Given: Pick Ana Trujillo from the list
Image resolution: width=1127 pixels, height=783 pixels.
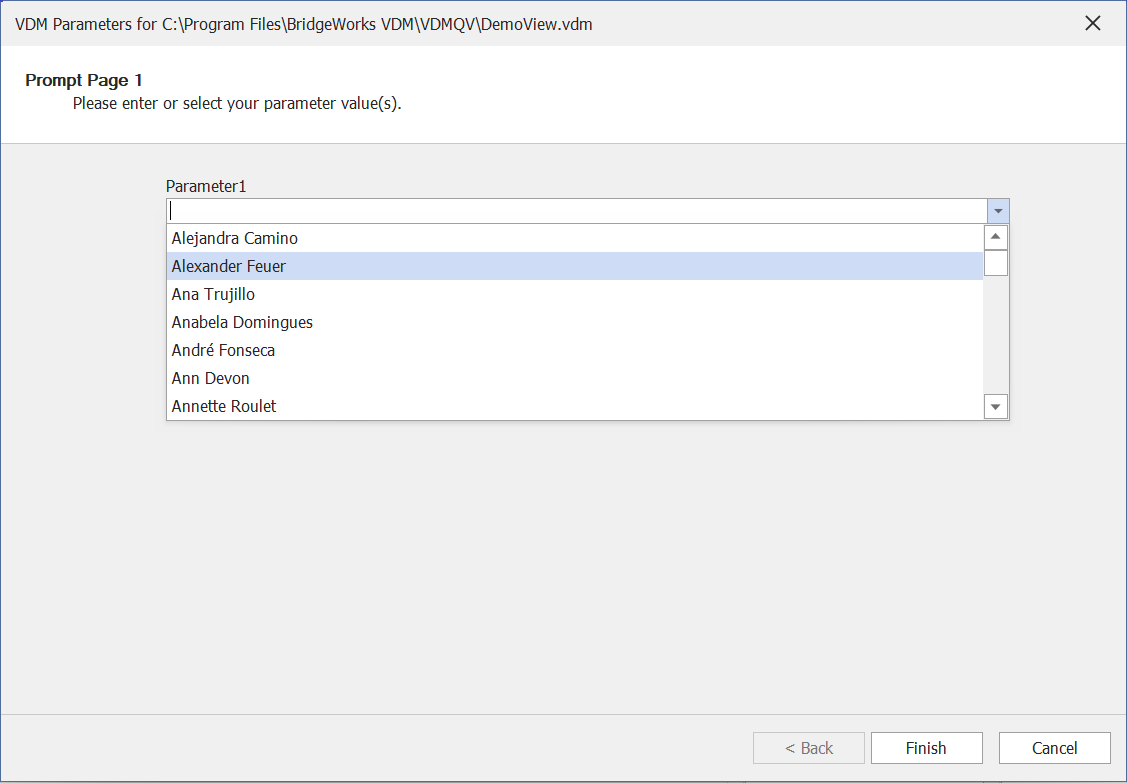Looking at the screenshot, I should tap(575, 294).
